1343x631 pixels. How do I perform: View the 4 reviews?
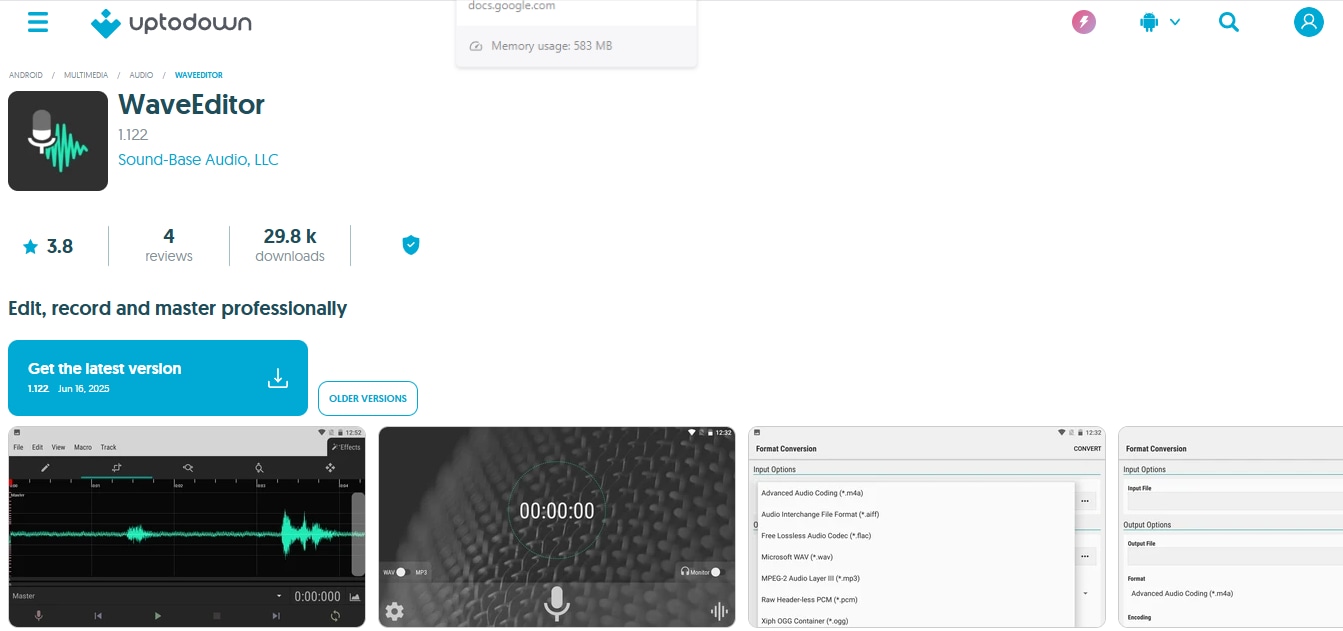click(x=169, y=245)
